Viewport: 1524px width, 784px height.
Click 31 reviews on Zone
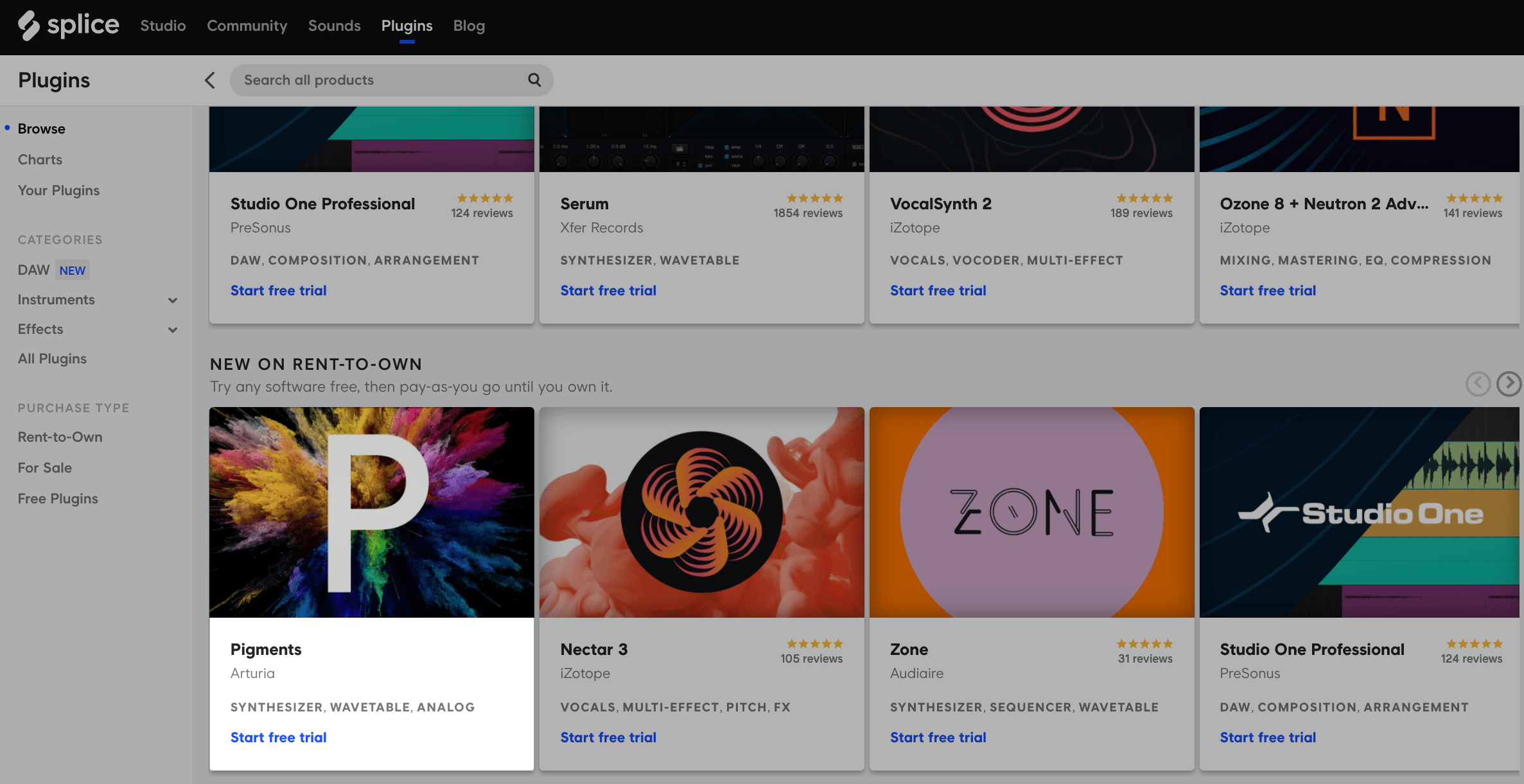1145,659
